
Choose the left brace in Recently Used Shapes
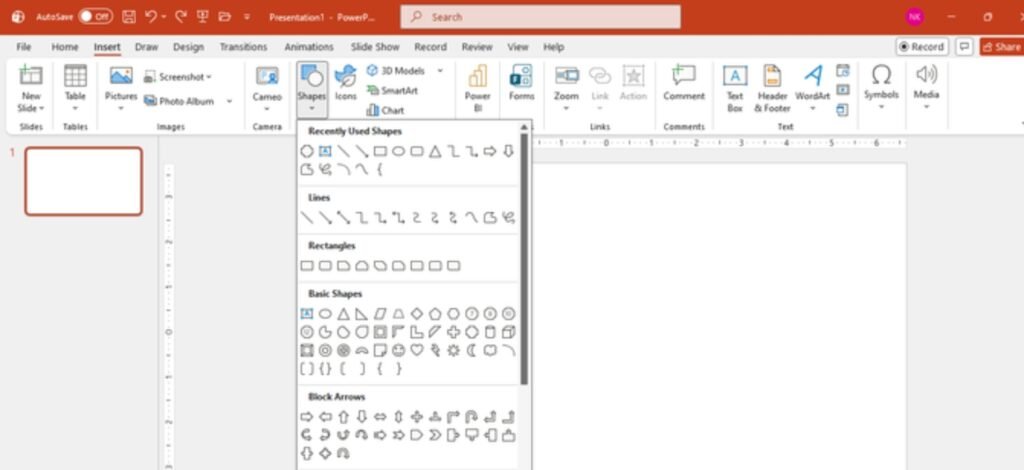pyautogui.click(x=380, y=170)
